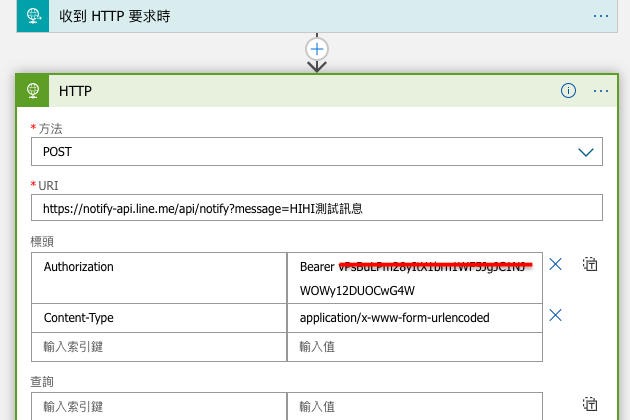Switch queries to text mode

pos(590,404)
